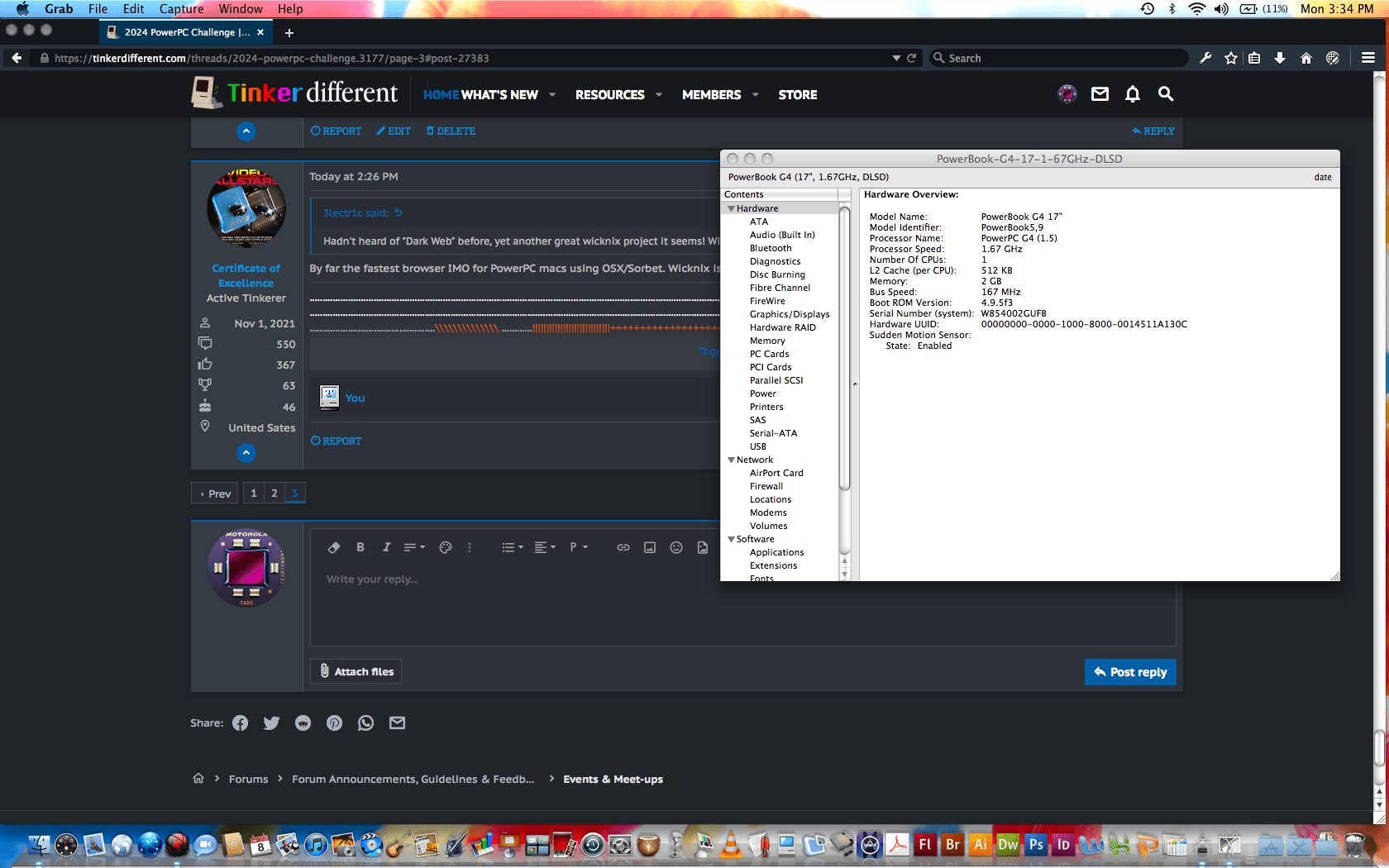Open the alignment dropdown in editor toolbar
This screenshot has height=868, width=1389.
(545, 547)
